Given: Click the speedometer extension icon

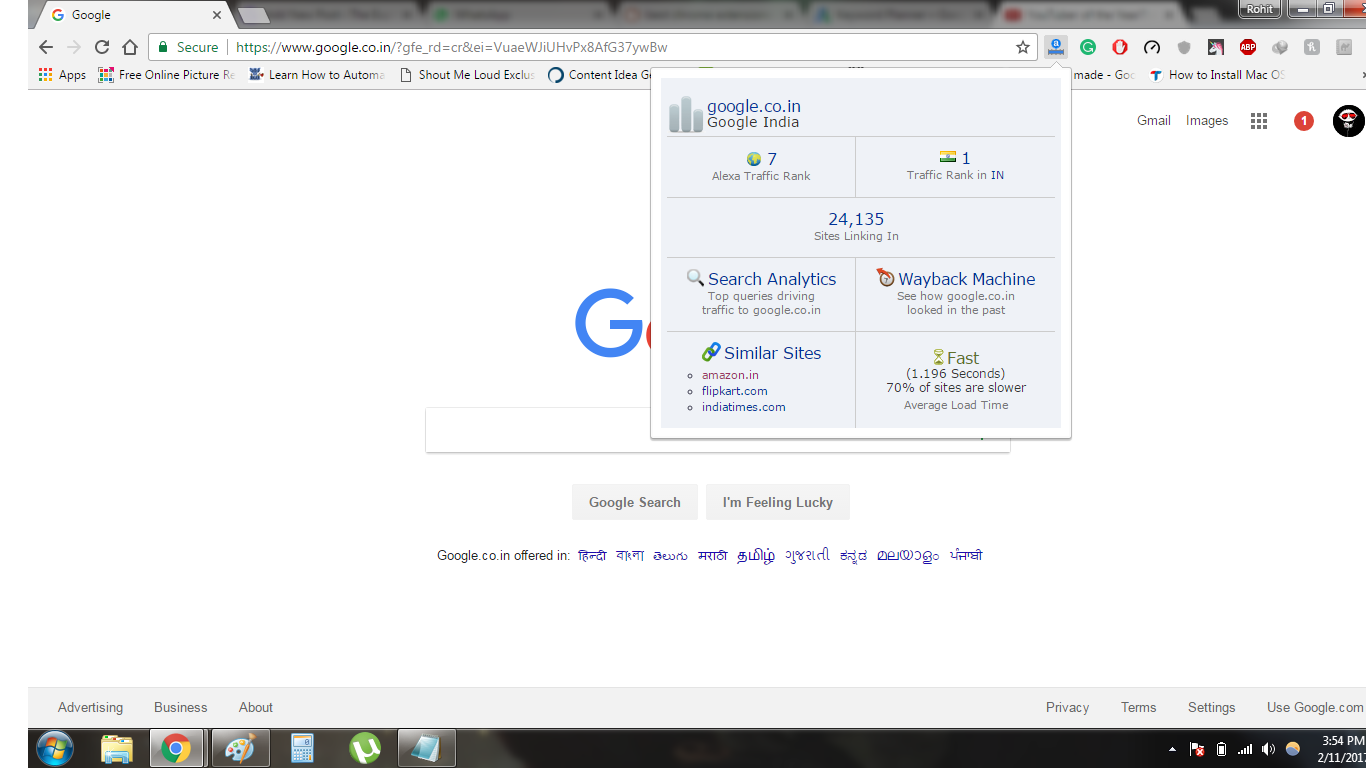Looking at the screenshot, I should [1152, 47].
